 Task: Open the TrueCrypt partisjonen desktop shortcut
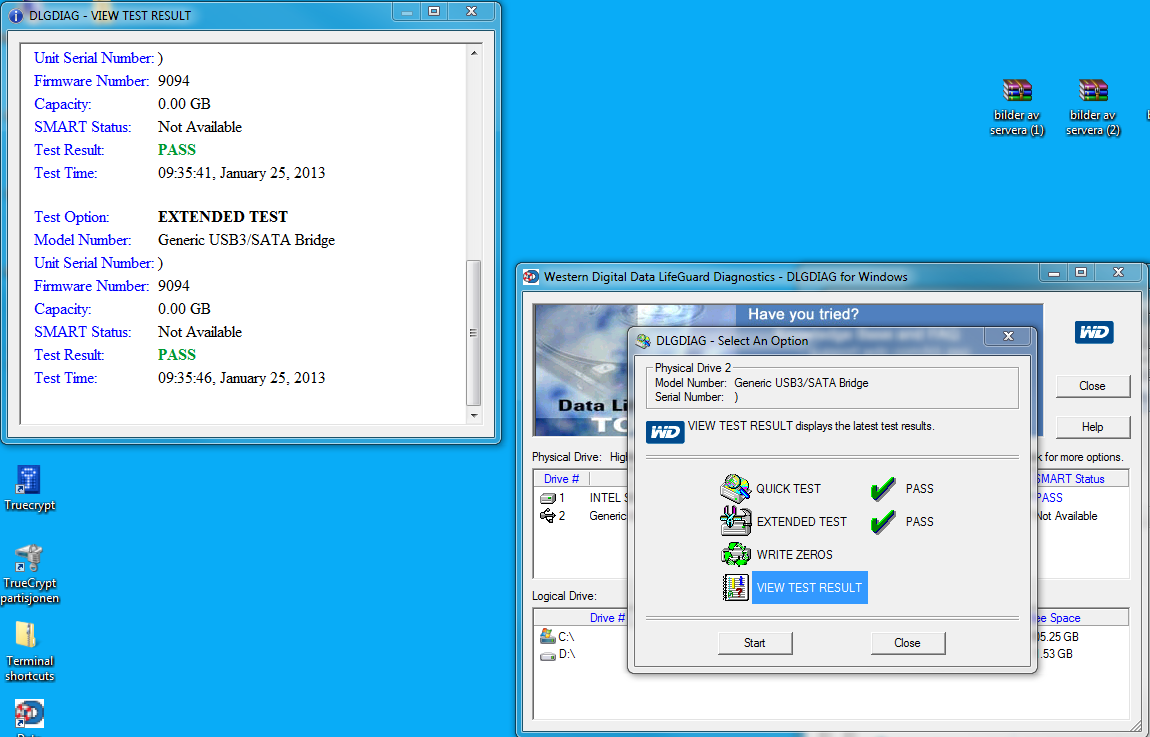[29, 574]
